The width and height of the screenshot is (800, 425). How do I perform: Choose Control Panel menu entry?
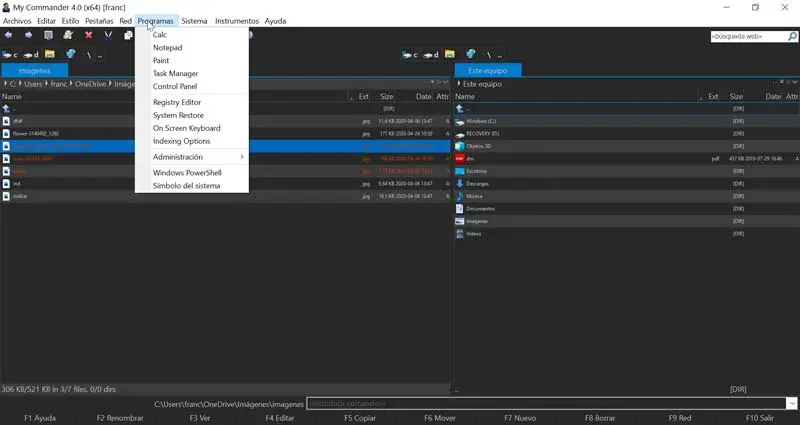point(192,86)
